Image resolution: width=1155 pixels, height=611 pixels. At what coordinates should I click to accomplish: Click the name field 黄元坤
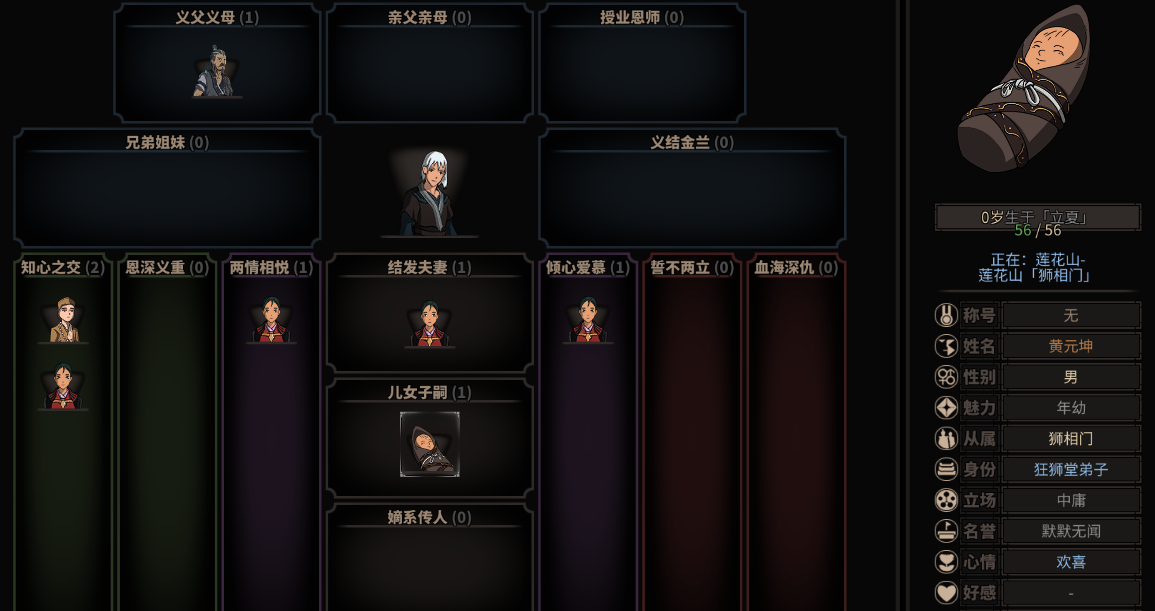1071,346
